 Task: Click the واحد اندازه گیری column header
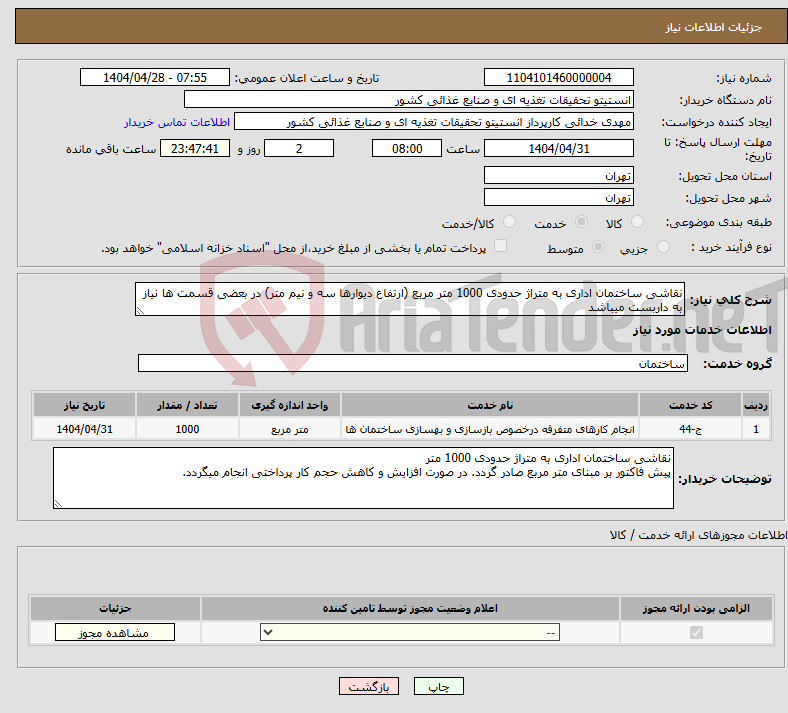[x=289, y=405]
